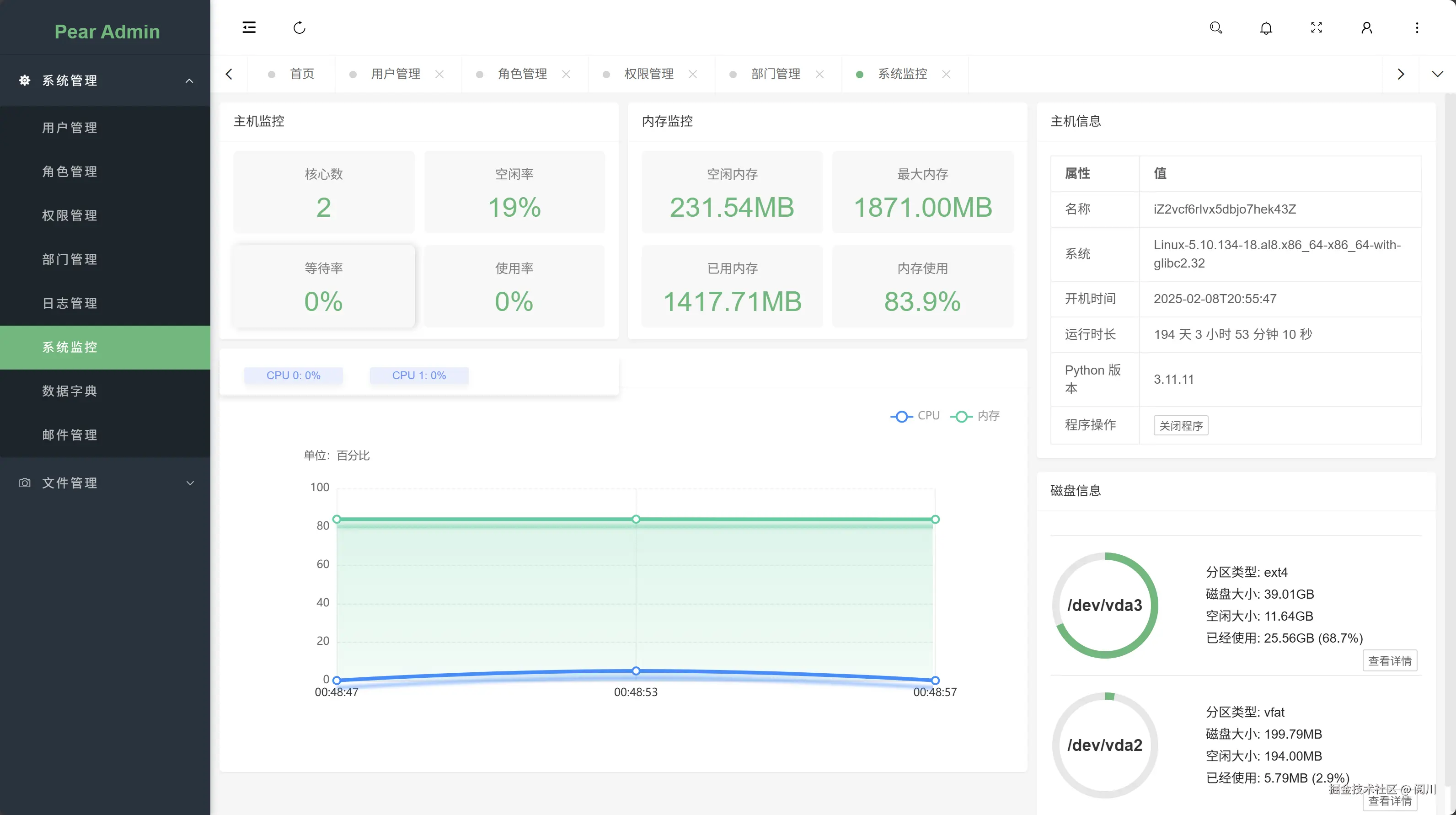This screenshot has width=1456, height=815.
Task: Open 日志管理 in the sidebar
Action: pos(70,304)
